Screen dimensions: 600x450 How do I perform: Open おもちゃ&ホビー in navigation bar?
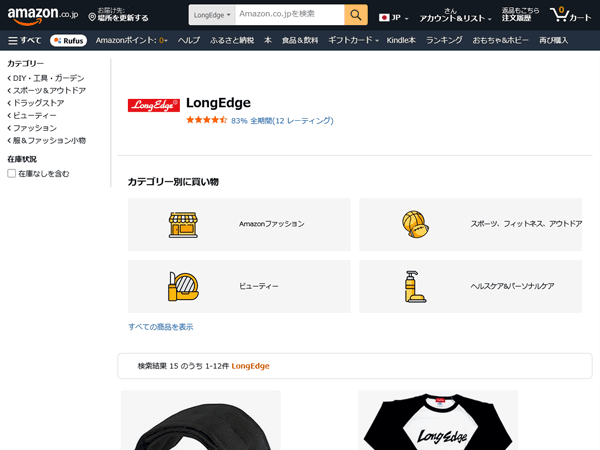click(501, 40)
